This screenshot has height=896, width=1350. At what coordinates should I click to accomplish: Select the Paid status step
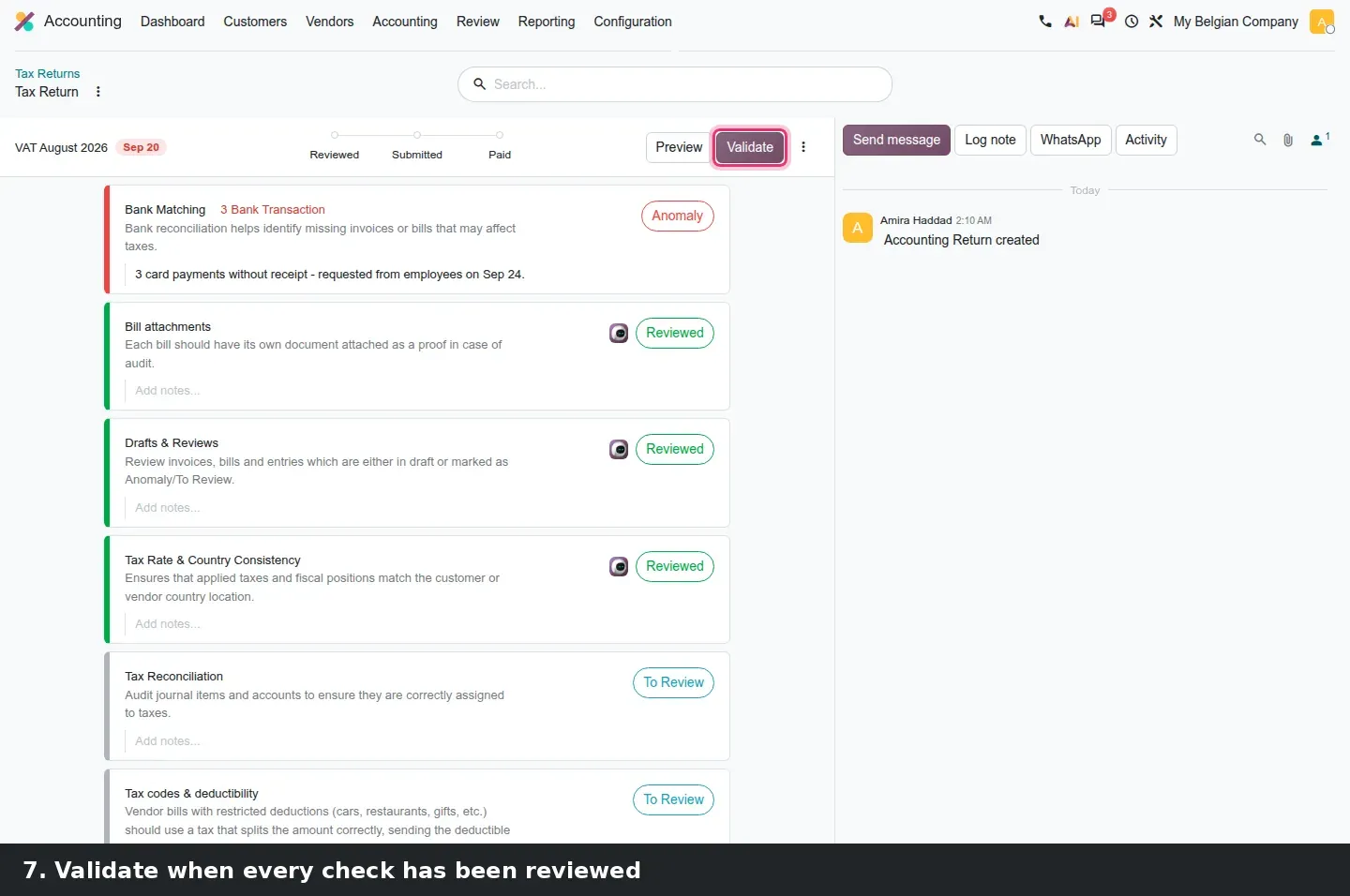click(x=500, y=146)
